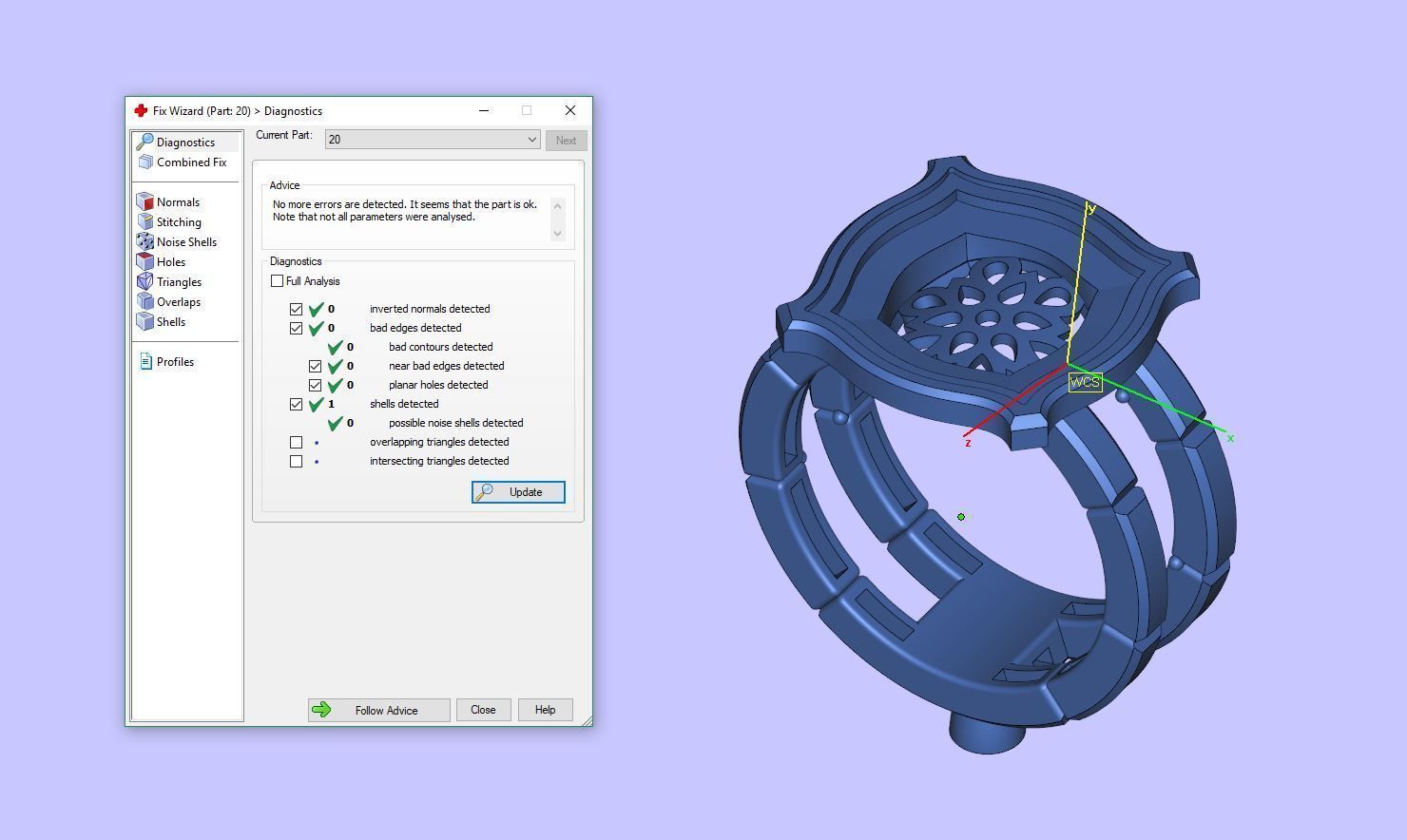Select the Holes fix icon
Screen dimensions: 1407x840
pos(145,261)
